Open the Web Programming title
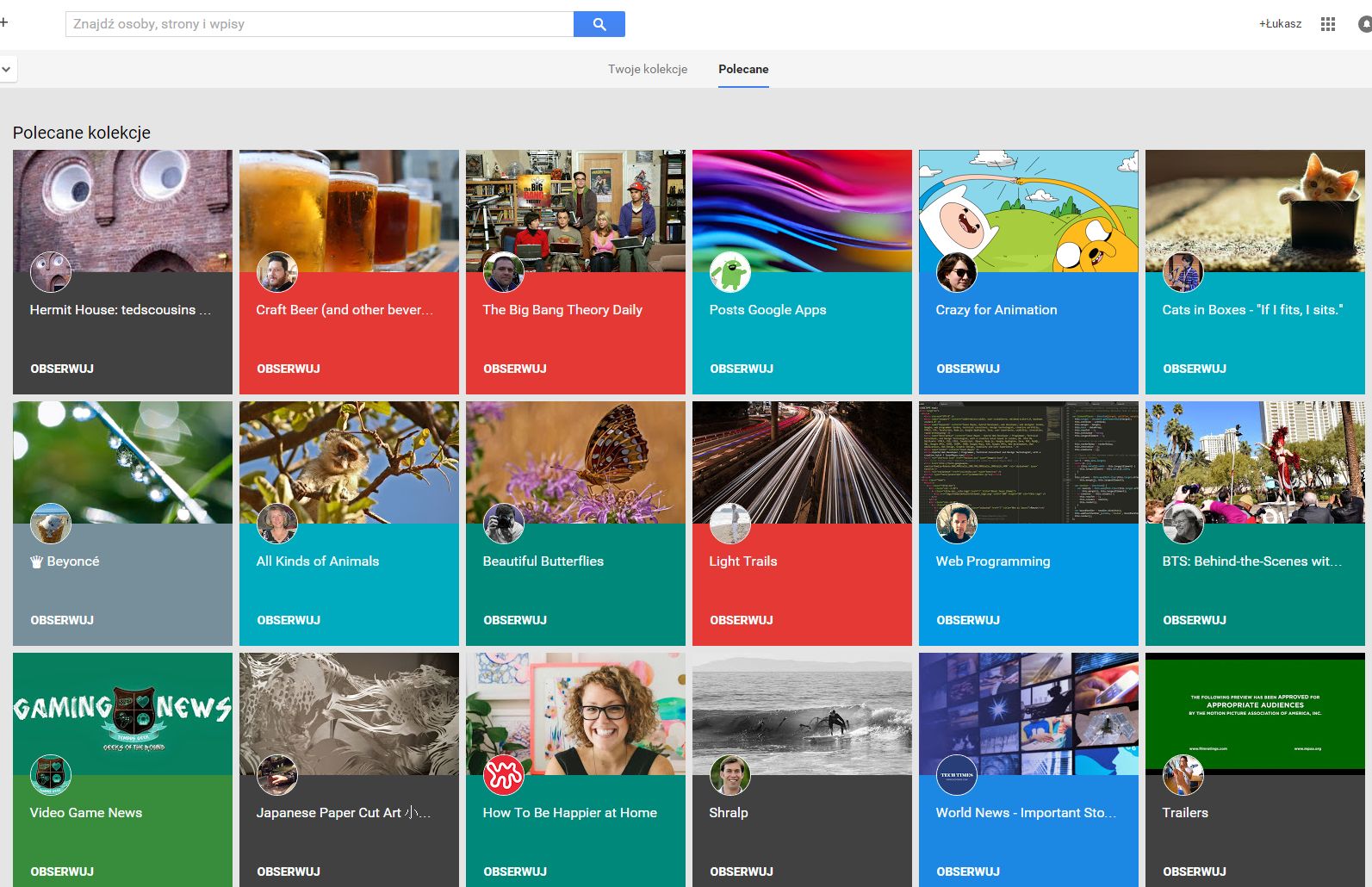Image resolution: width=1372 pixels, height=887 pixels. [x=993, y=561]
